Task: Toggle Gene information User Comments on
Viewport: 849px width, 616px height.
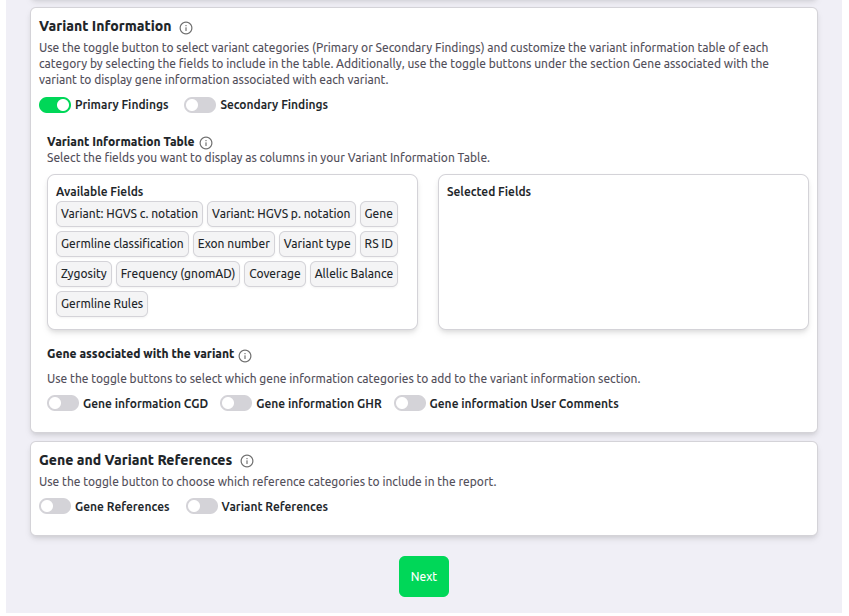Action: [409, 404]
